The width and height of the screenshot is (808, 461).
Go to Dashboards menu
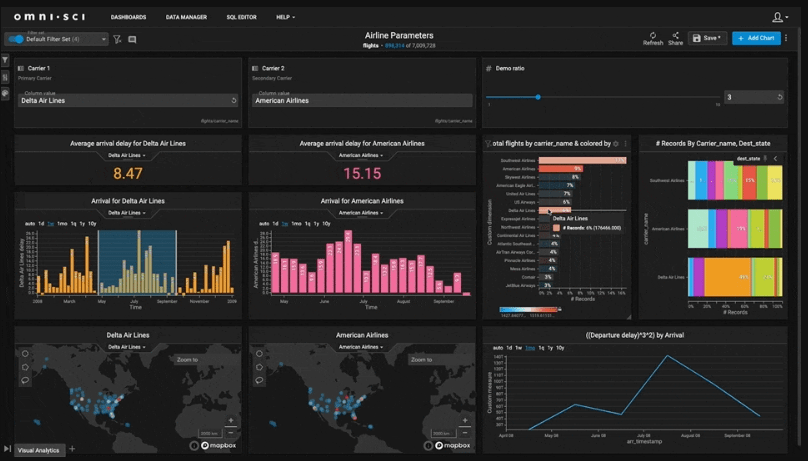(x=128, y=17)
